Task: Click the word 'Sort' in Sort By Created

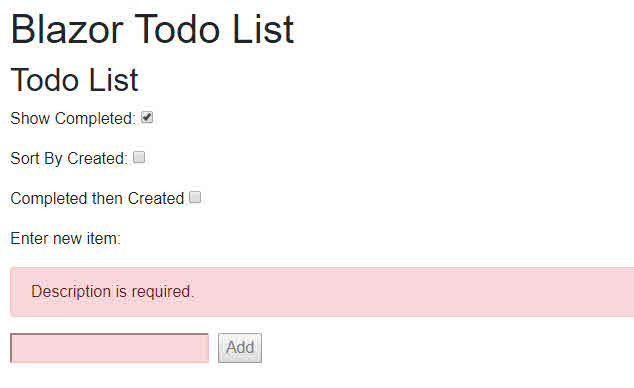Action: 25,158
